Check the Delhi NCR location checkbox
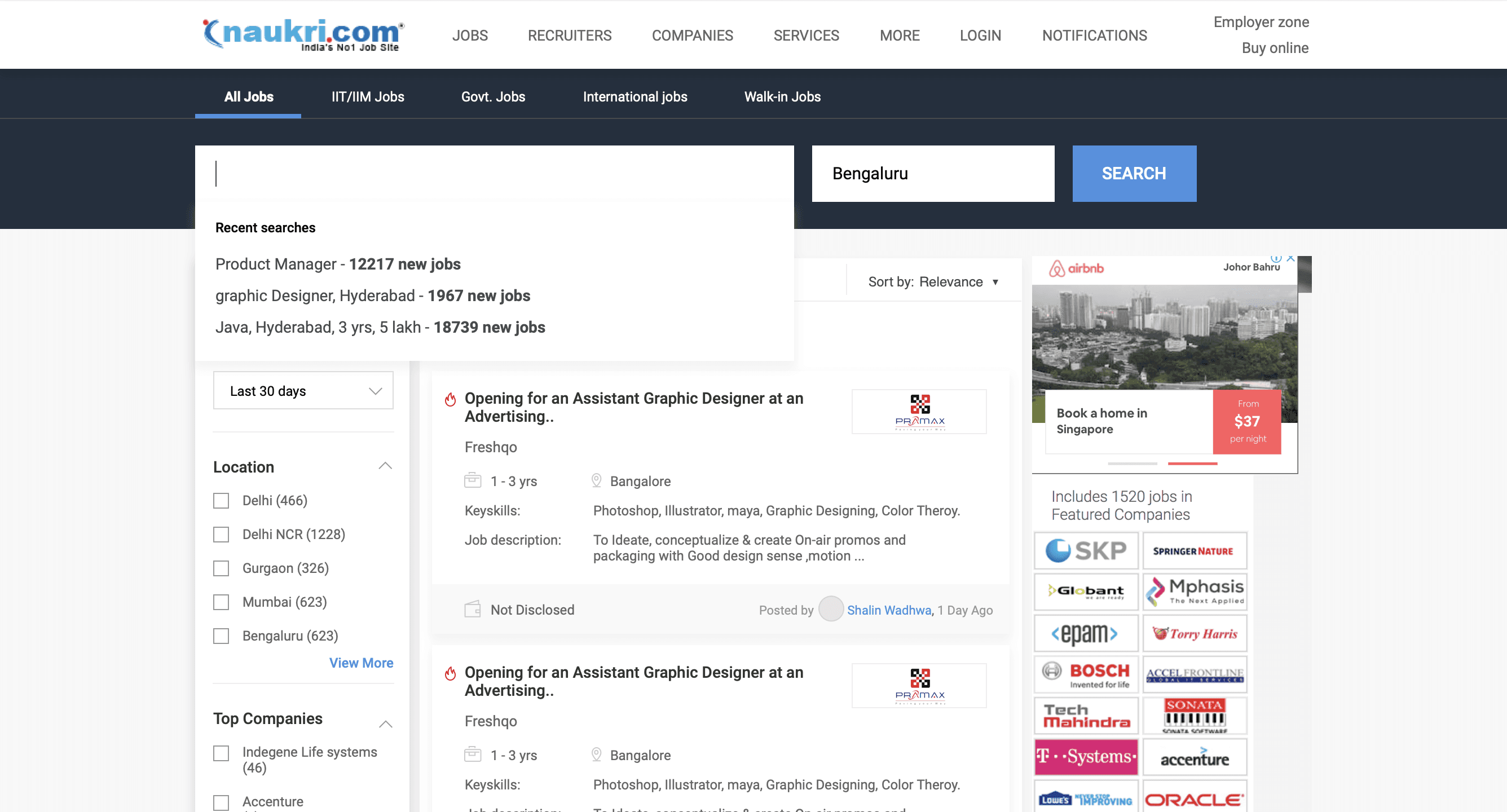Image resolution: width=1507 pixels, height=812 pixels. pos(221,535)
